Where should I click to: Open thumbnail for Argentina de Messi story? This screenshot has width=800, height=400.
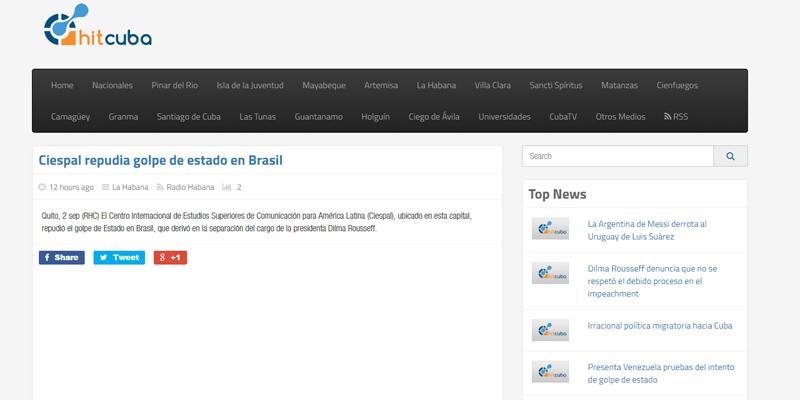tap(550, 229)
